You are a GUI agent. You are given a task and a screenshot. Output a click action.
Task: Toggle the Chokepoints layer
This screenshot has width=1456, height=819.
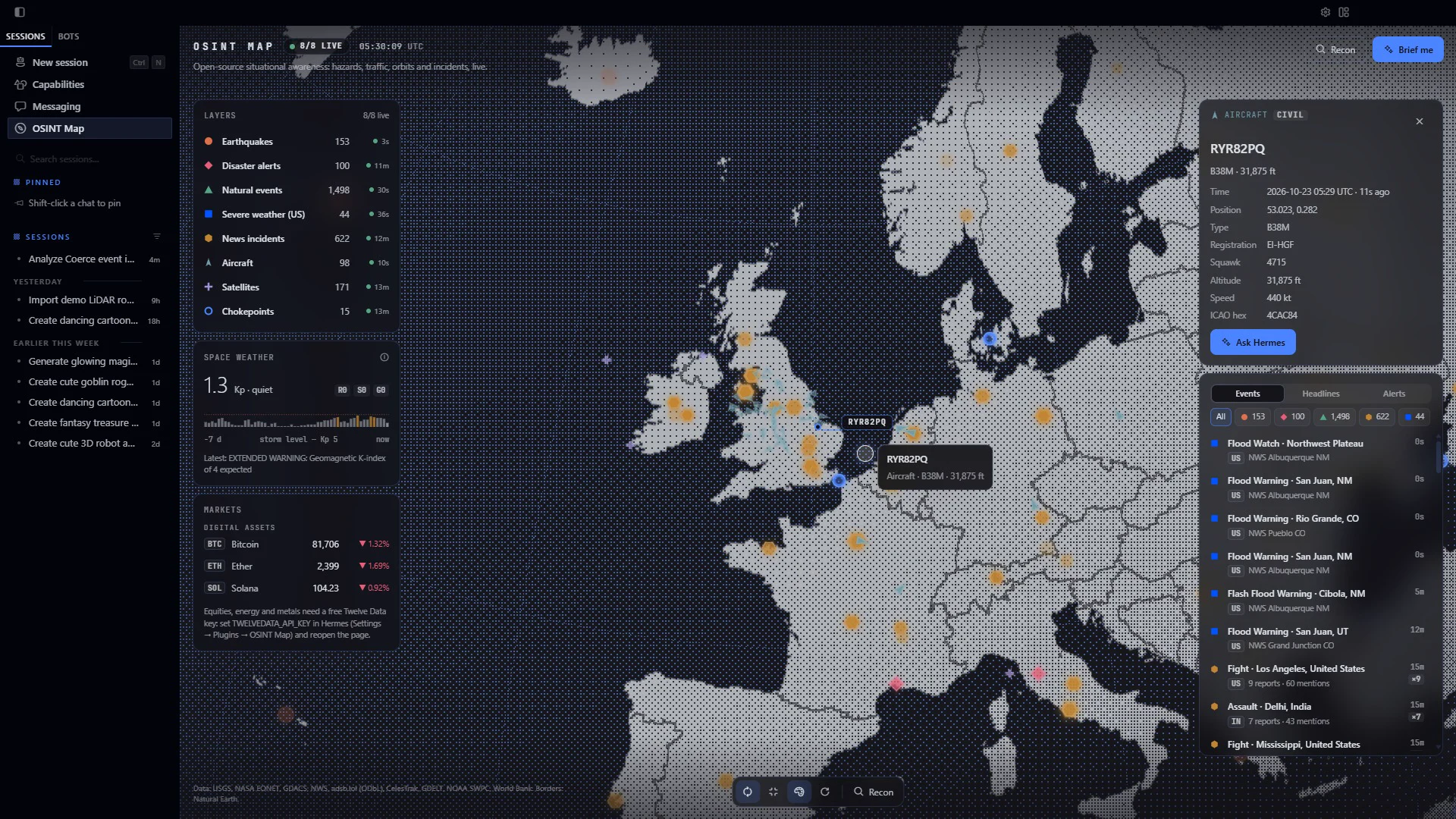coord(297,312)
